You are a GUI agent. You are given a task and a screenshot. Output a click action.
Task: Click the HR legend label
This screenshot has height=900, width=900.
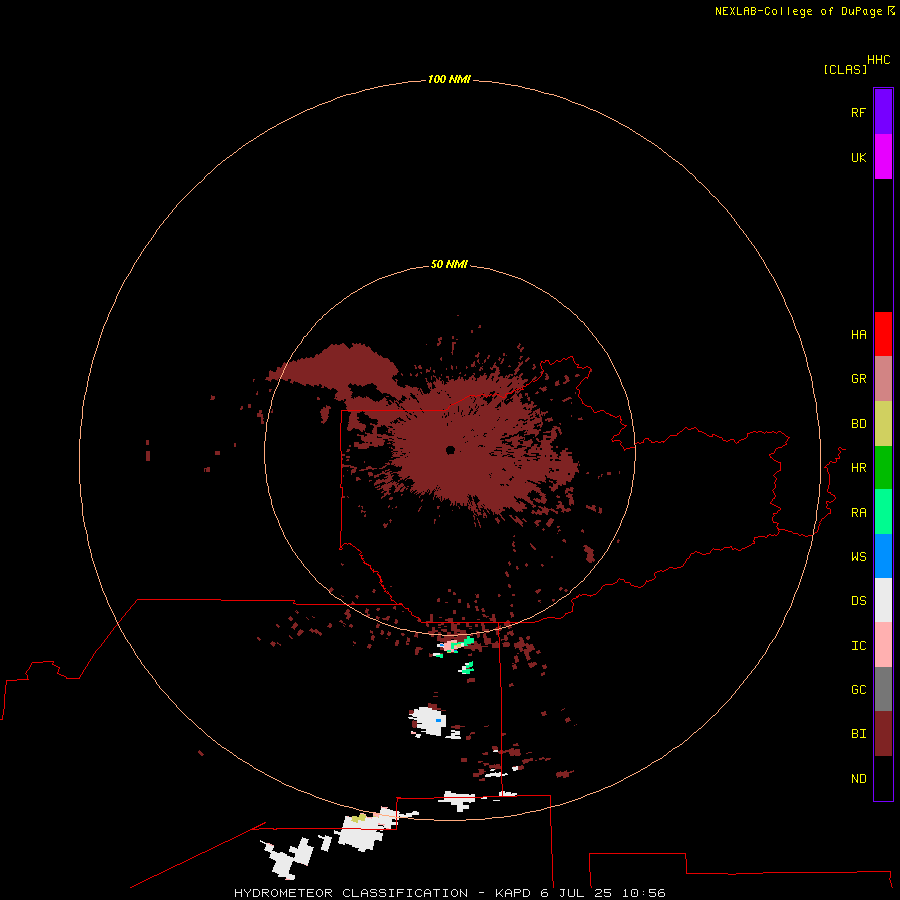coord(858,468)
